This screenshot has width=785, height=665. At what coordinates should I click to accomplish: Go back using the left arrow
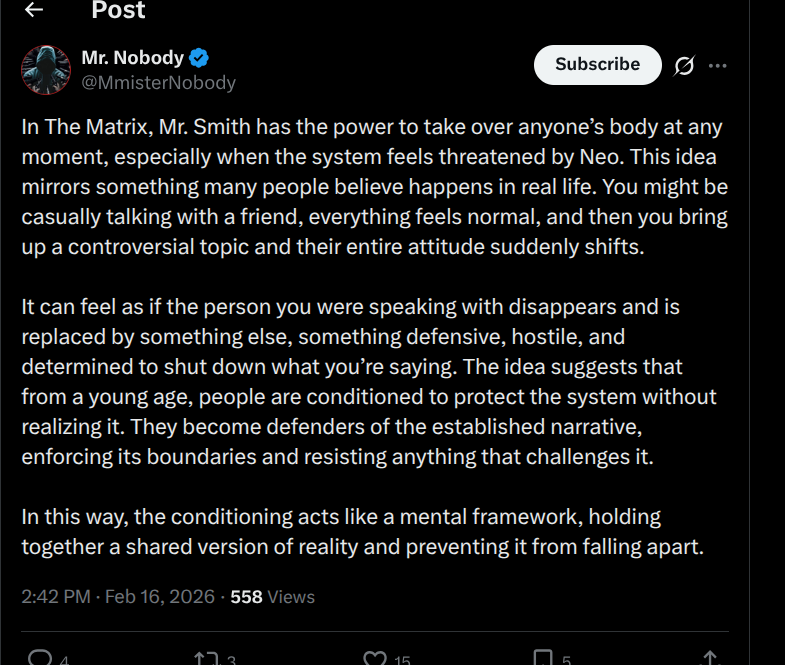(34, 10)
